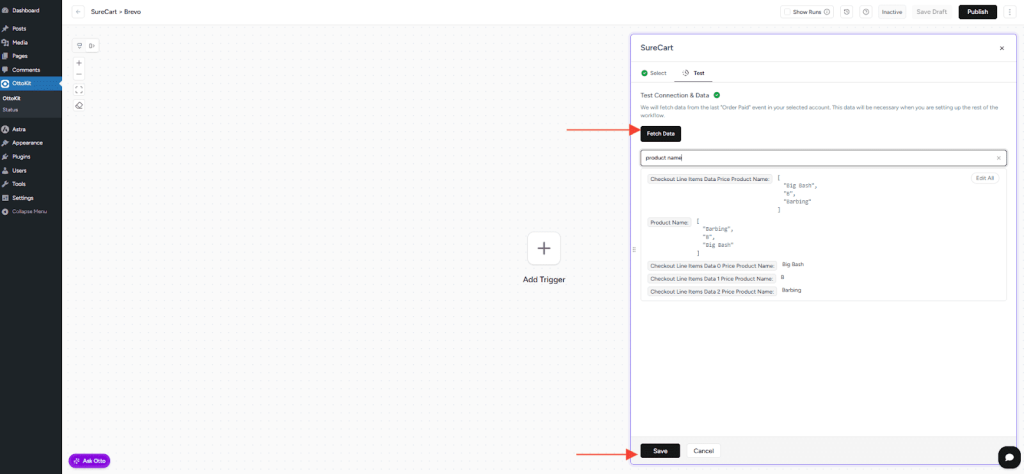The width and height of the screenshot is (1024, 474).
Task: Click the Fetch Data button
Action: click(x=660, y=133)
